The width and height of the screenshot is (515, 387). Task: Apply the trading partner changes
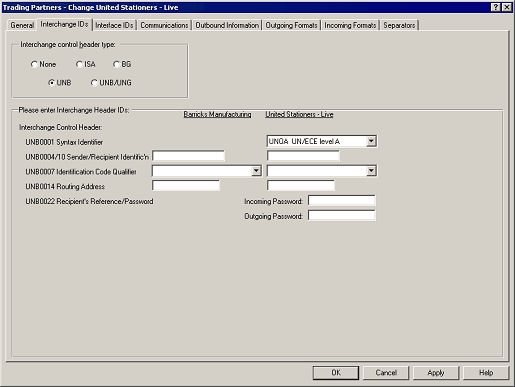pos(436,373)
